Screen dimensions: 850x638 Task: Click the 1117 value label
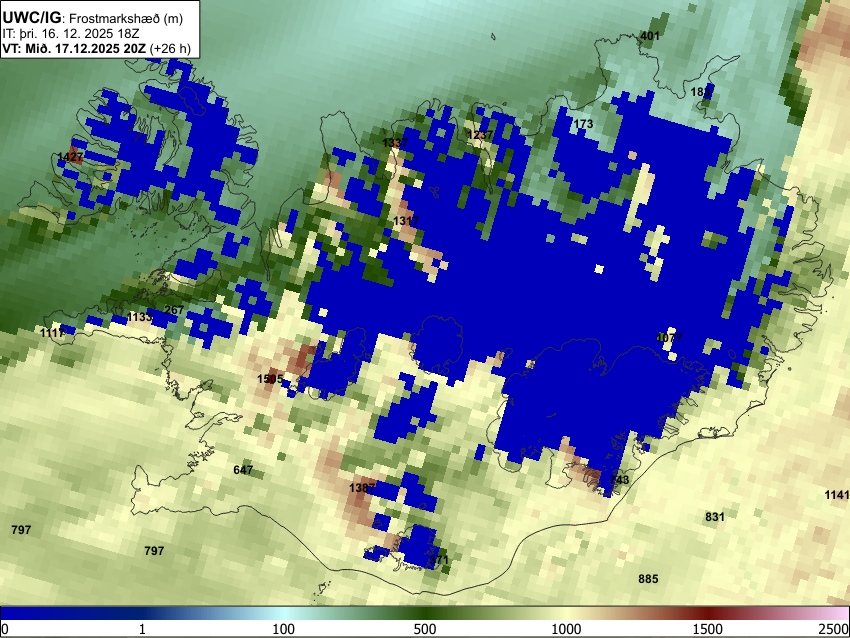tap(53, 333)
